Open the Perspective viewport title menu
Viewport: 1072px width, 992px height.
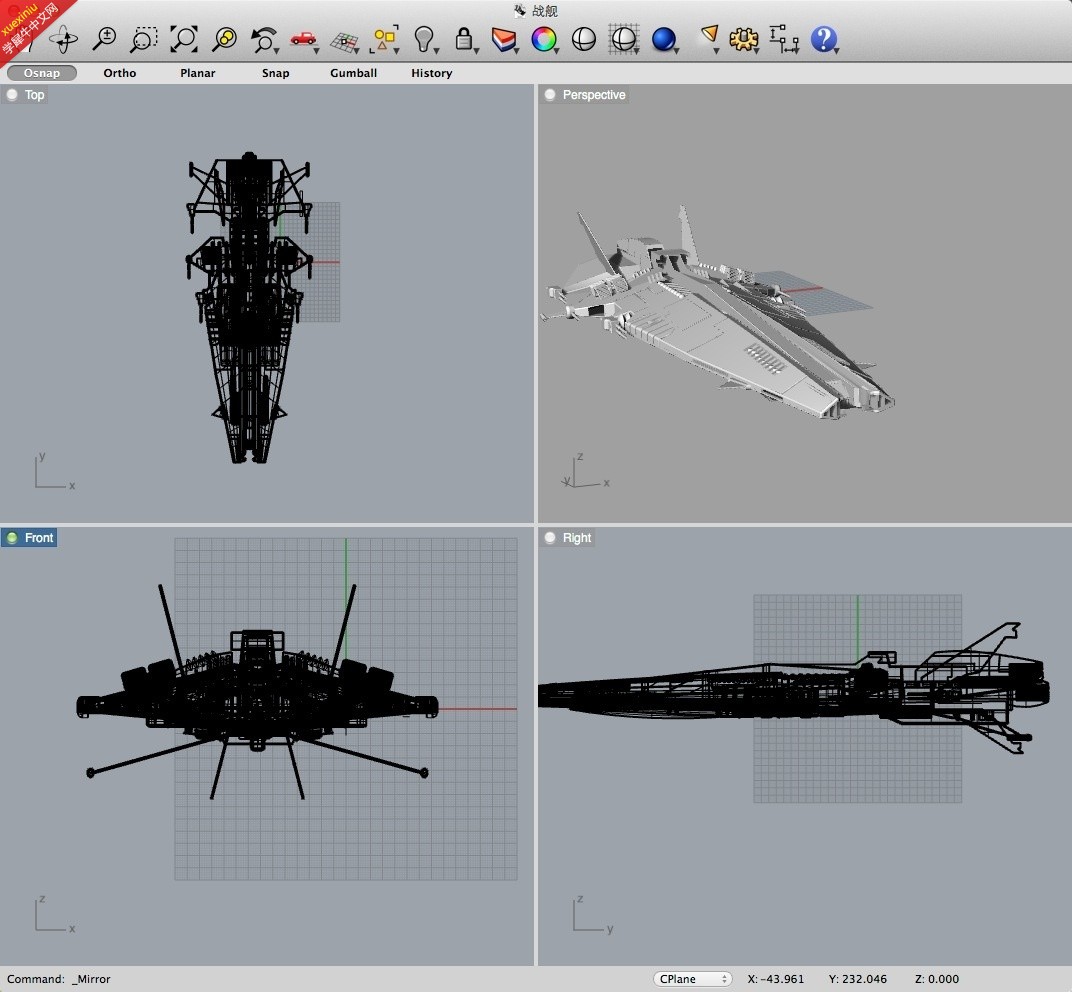585,95
